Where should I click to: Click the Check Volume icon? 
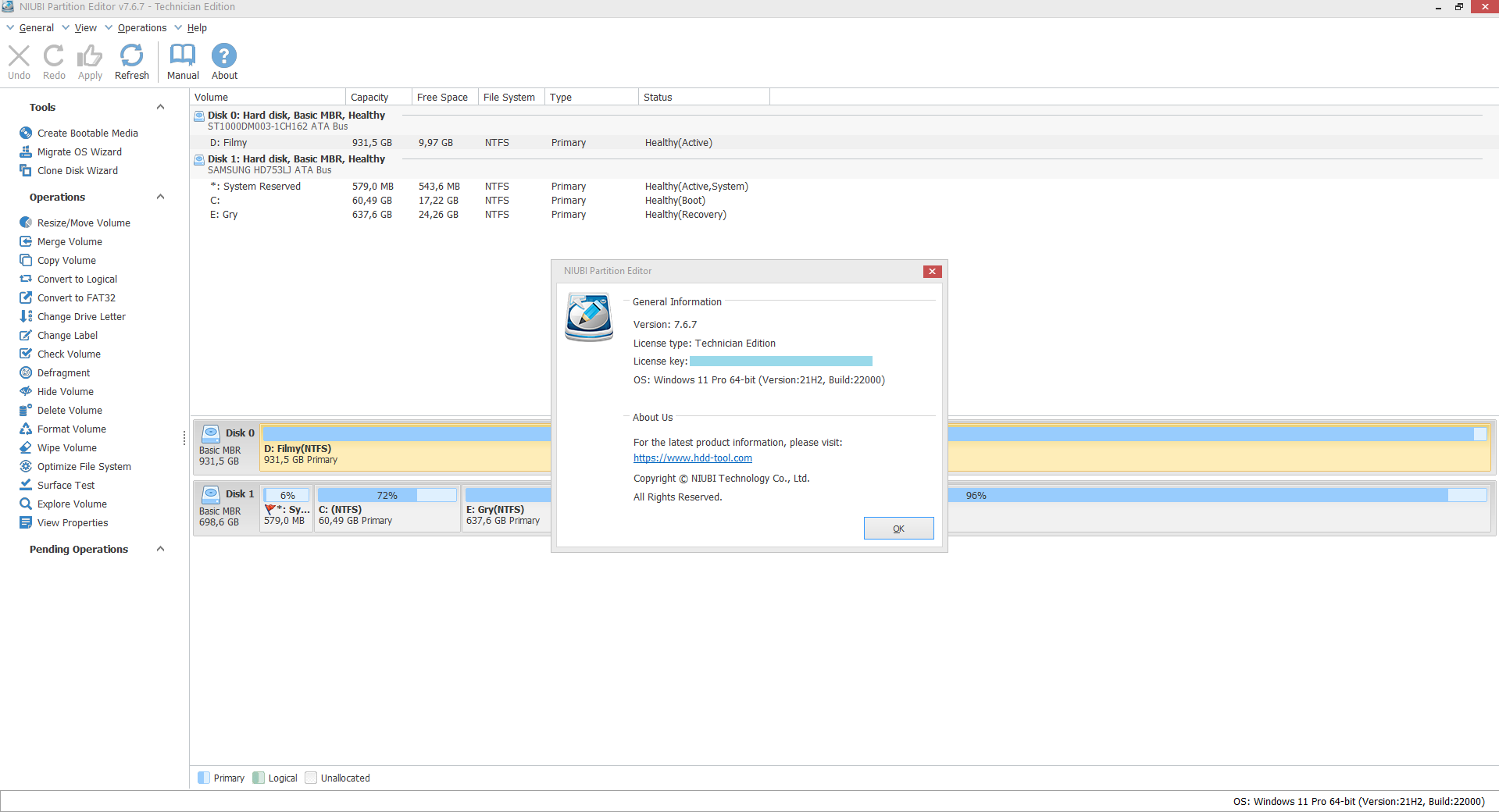click(26, 354)
